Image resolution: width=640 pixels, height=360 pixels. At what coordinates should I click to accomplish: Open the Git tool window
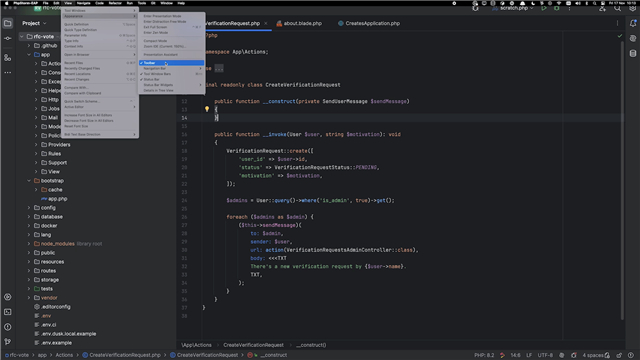[8, 342]
